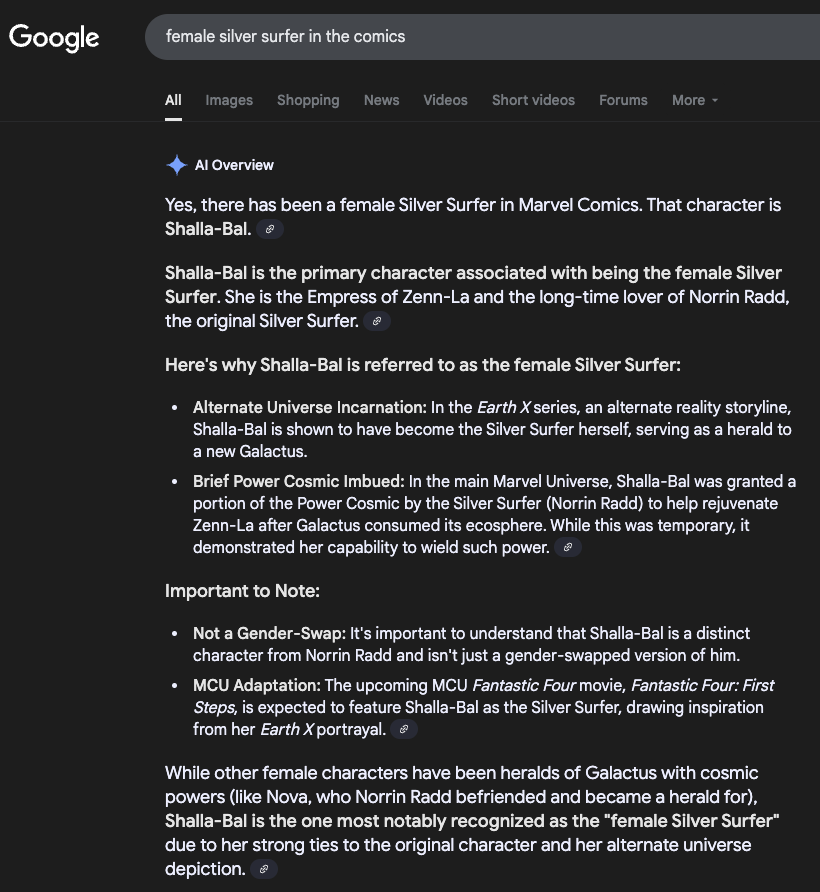Switch to the Short videos tab
Viewport: 820px width, 892px height.
pyautogui.click(x=533, y=100)
